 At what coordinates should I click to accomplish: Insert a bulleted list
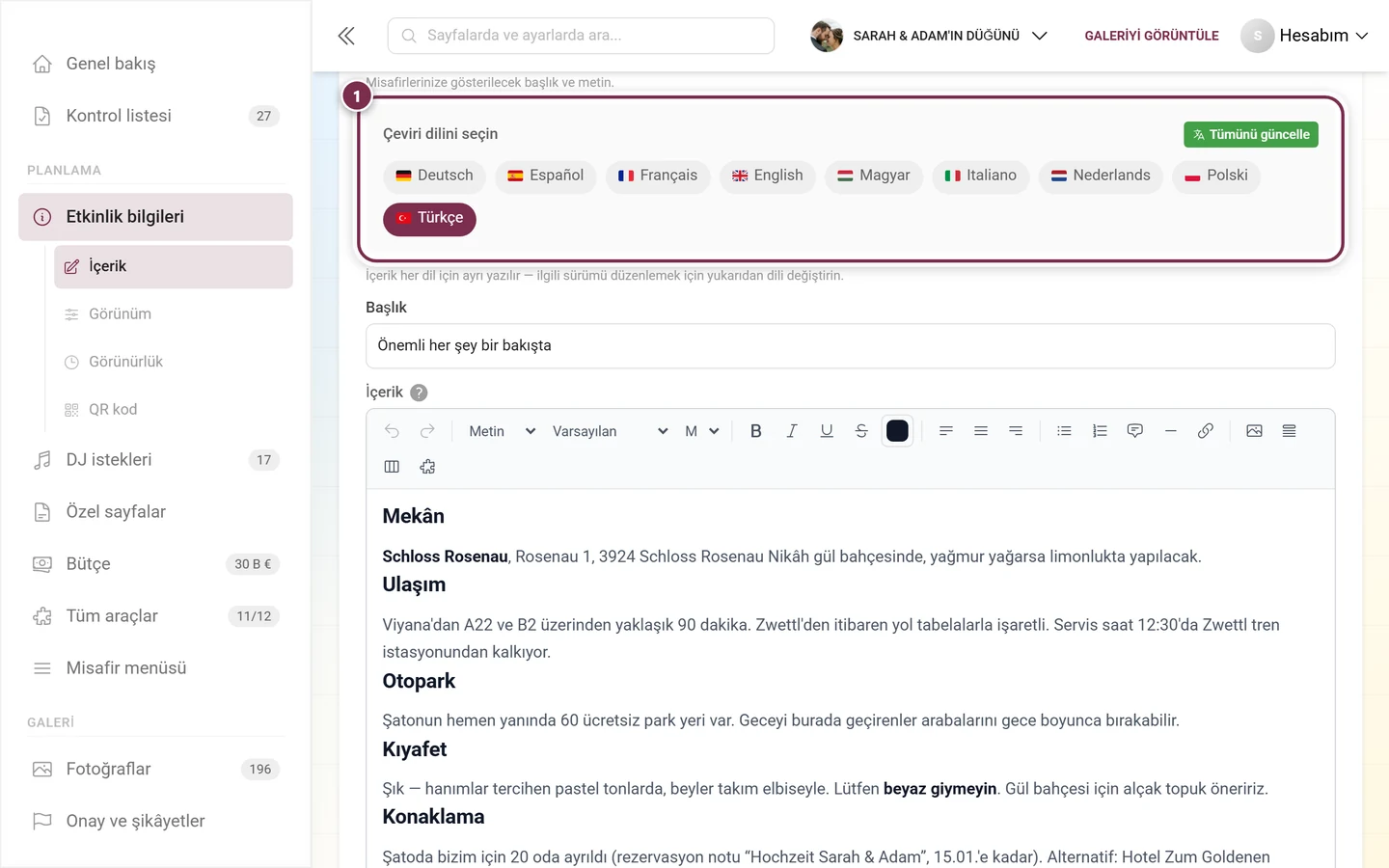[x=1064, y=431]
